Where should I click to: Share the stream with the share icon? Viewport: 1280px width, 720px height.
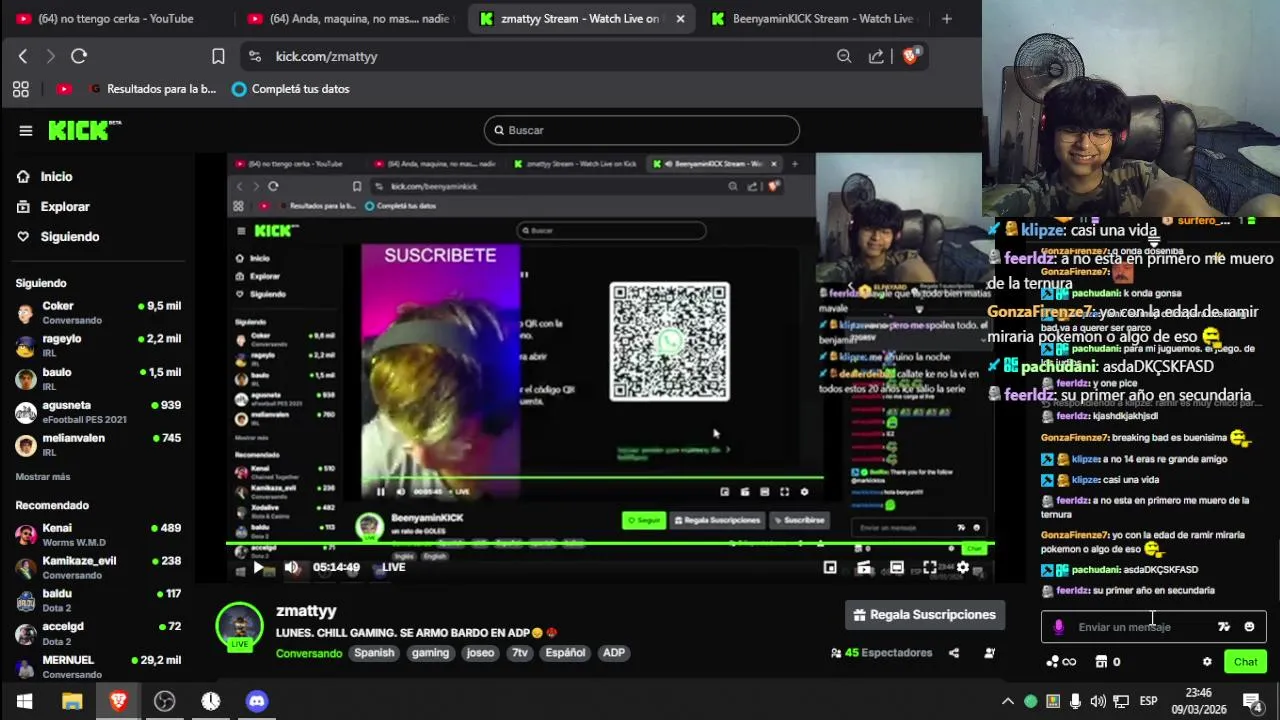954,653
